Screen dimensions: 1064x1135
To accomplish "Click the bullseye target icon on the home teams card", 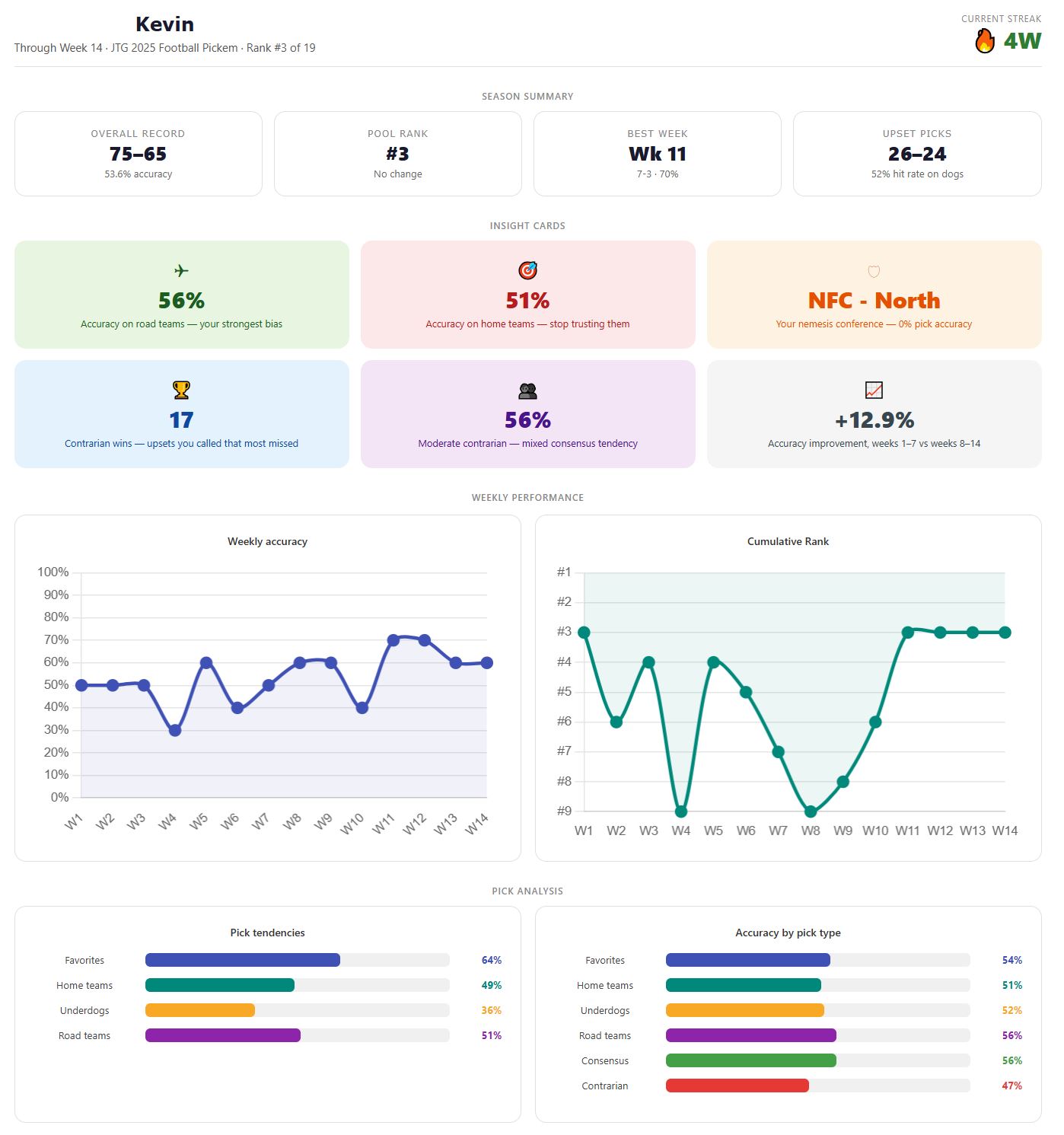I will (527, 270).
